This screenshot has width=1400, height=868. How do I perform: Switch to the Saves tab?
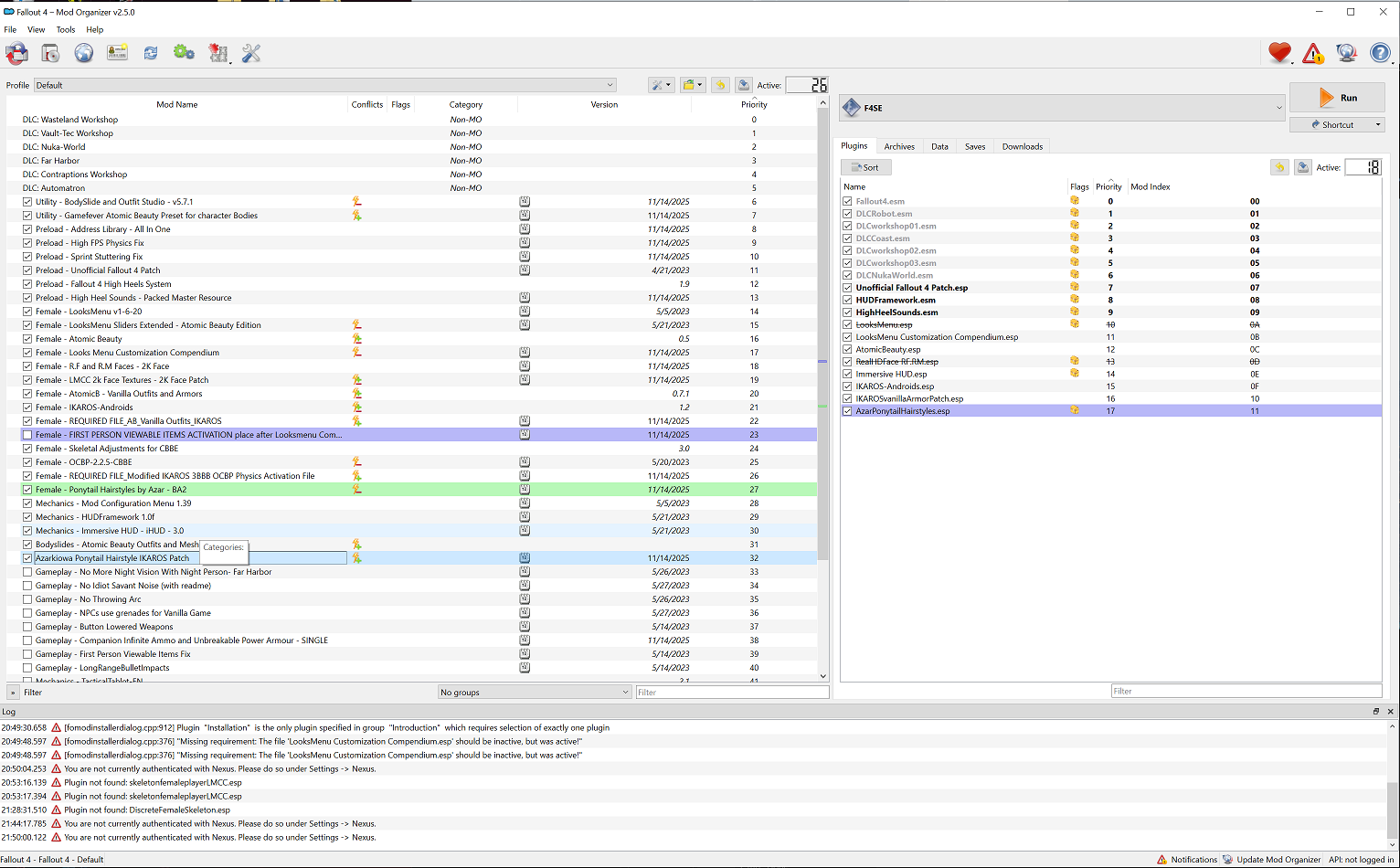(x=975, y=146)
